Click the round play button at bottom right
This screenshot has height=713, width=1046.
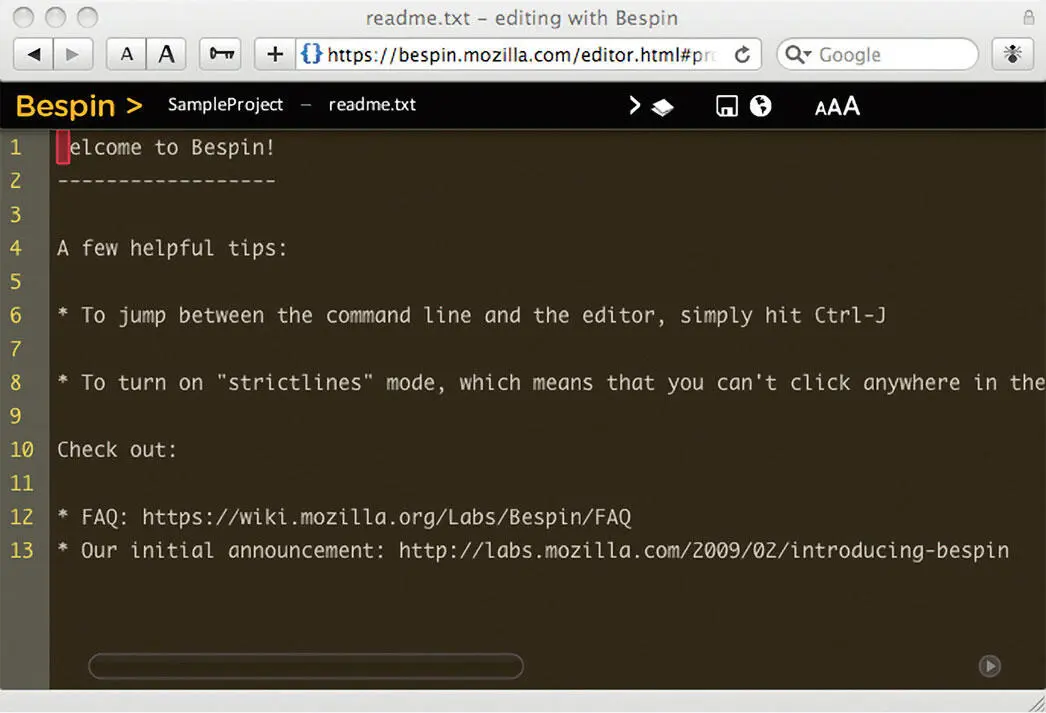989,666
